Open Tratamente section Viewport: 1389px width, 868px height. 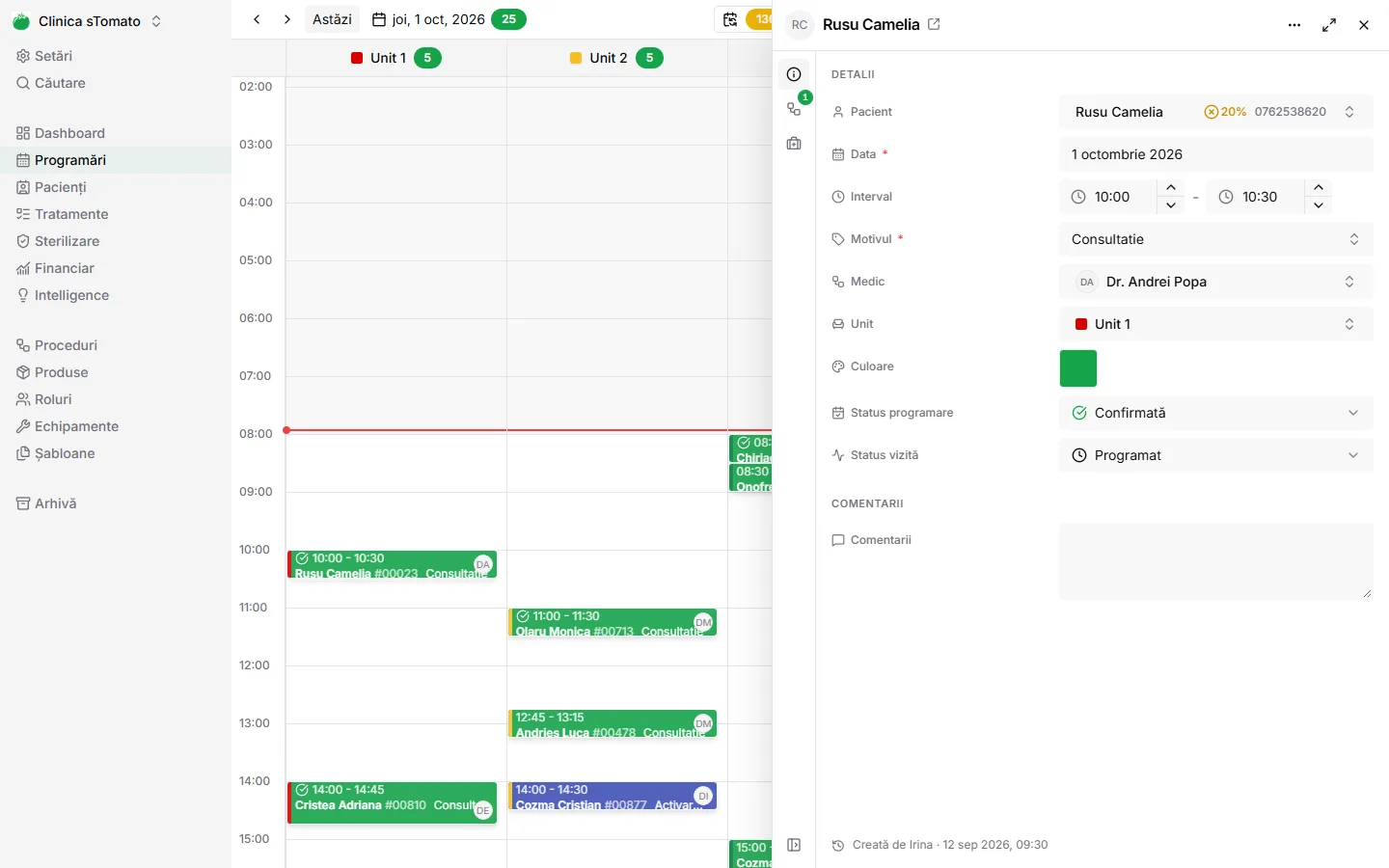116,214
